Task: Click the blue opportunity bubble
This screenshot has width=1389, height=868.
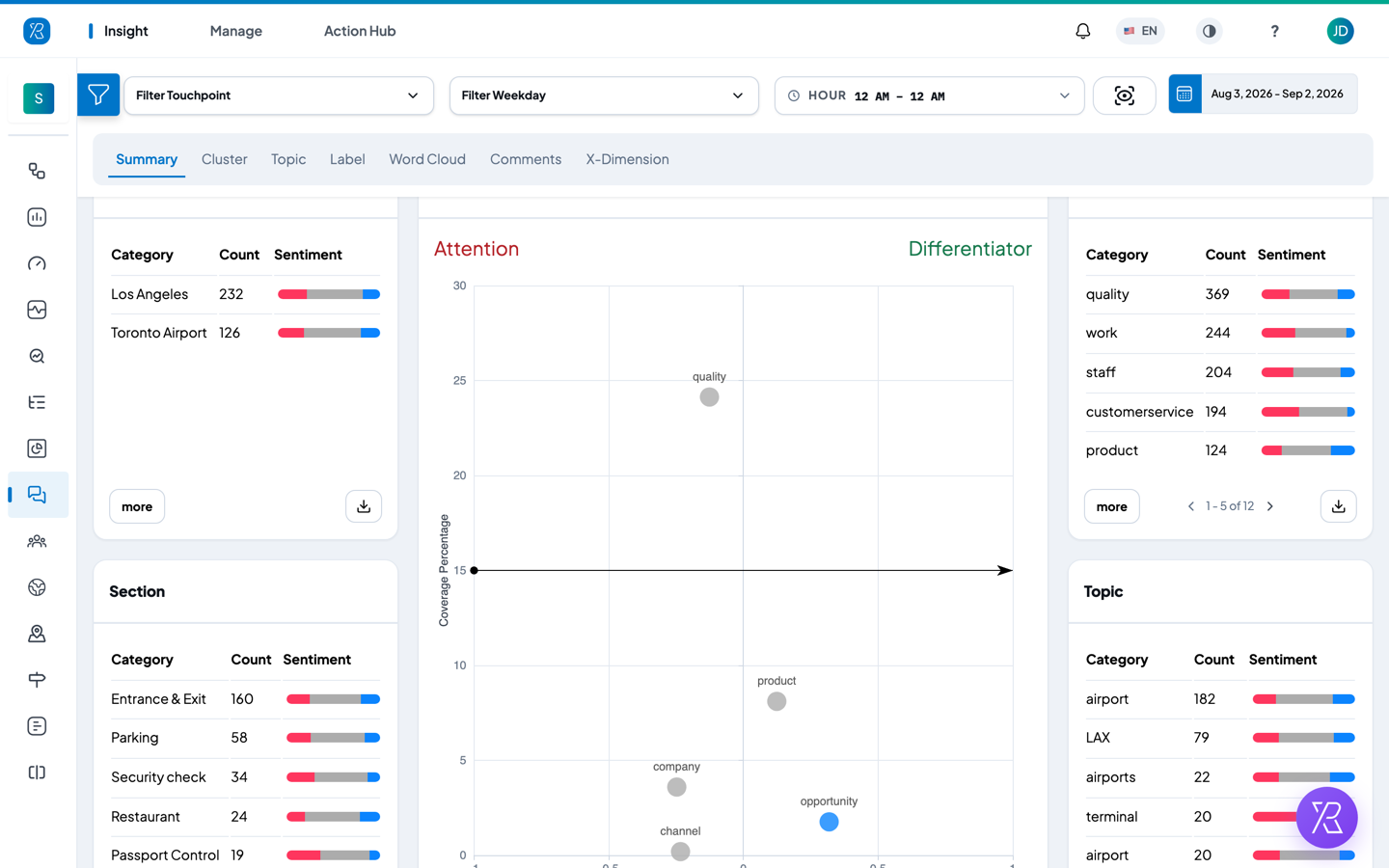Action: tap(829, 822)
